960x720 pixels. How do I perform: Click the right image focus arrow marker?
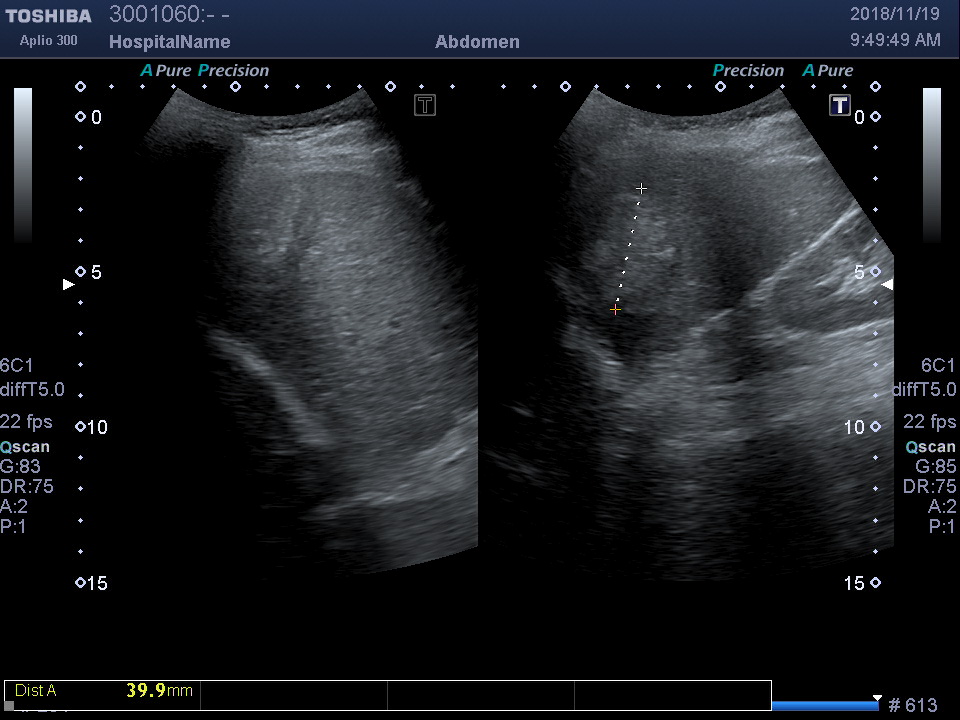pos(887,284)
